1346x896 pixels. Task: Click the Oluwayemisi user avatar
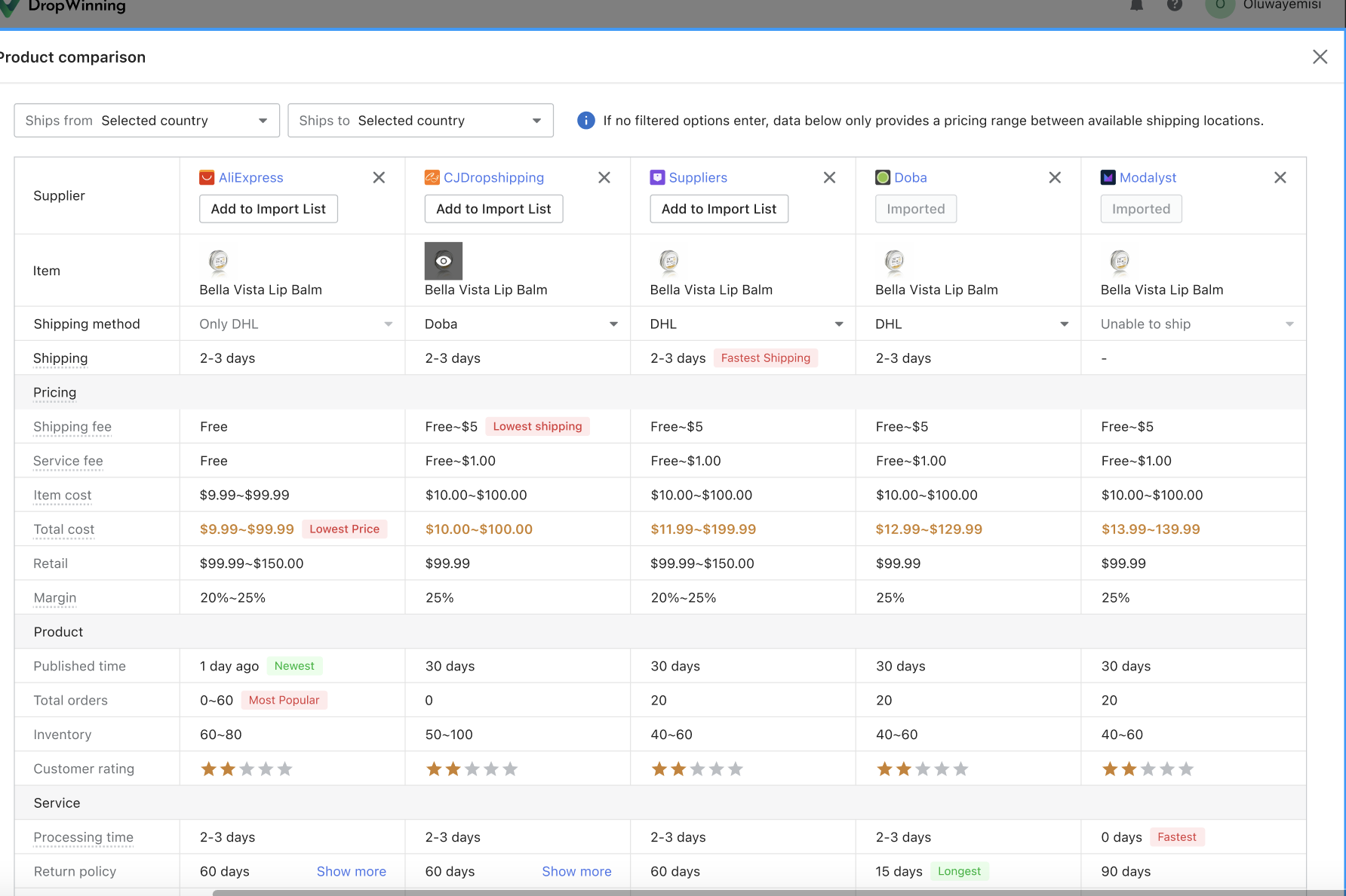[x=1220, y=6]
